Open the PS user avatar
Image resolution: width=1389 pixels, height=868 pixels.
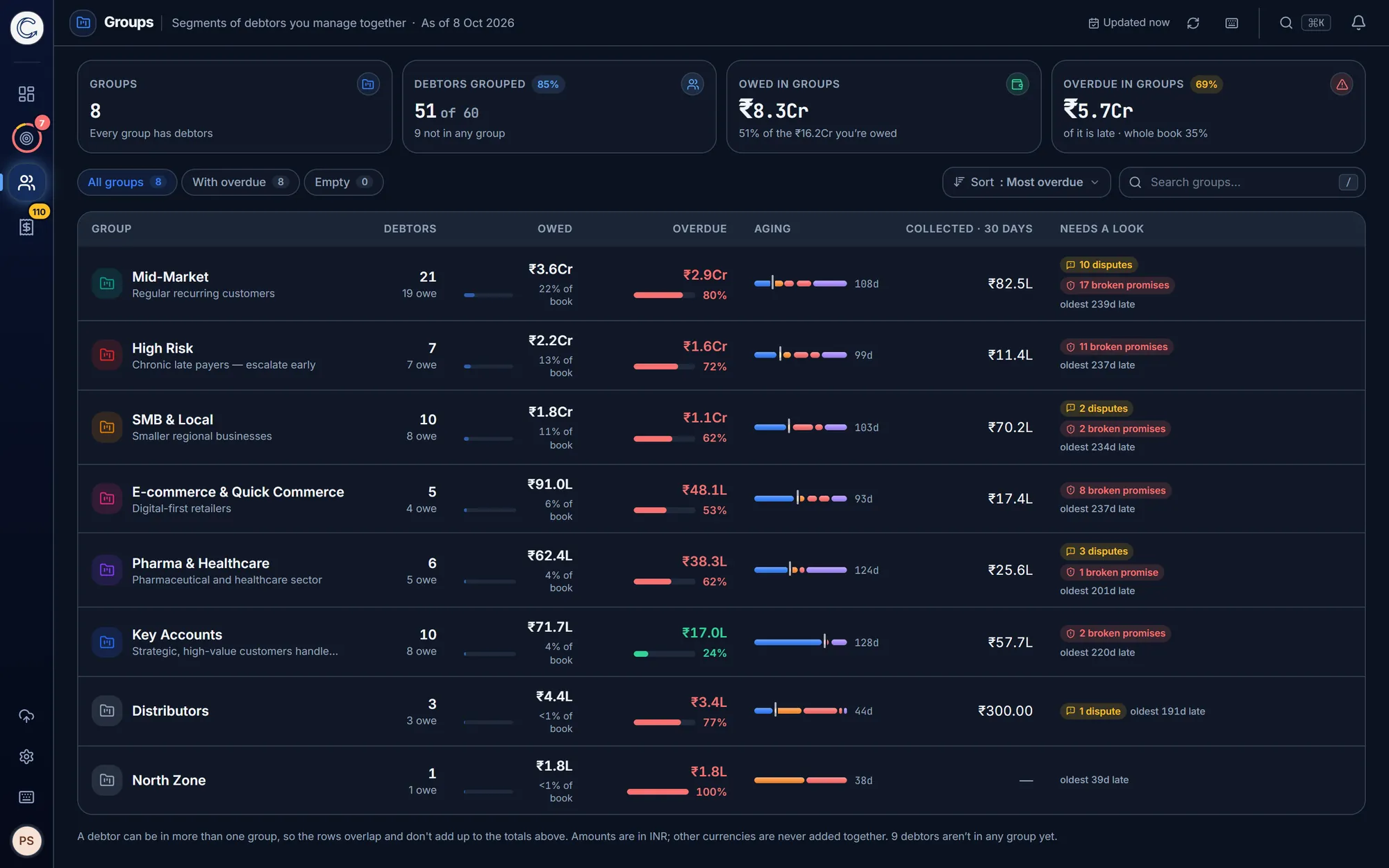(26, 841)
